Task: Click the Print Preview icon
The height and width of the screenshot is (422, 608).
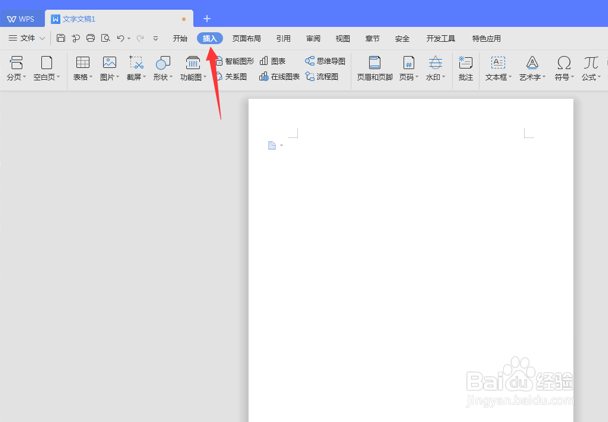Action: tap(105, 38)
